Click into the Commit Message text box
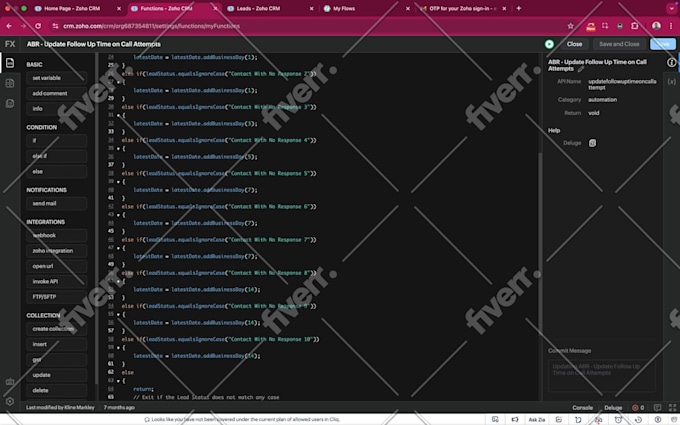680x425 pixels. [x=602, y=376]
